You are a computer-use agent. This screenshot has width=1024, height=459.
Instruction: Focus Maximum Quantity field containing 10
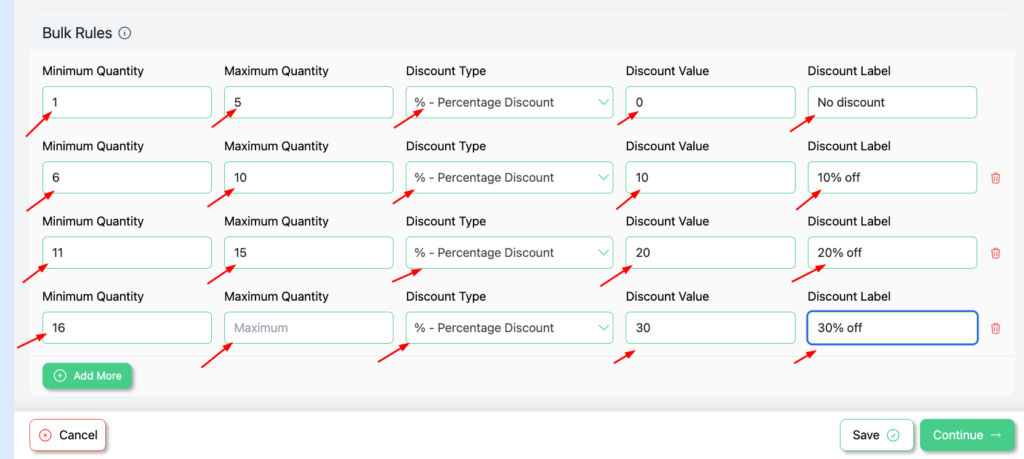coord(309,178)
